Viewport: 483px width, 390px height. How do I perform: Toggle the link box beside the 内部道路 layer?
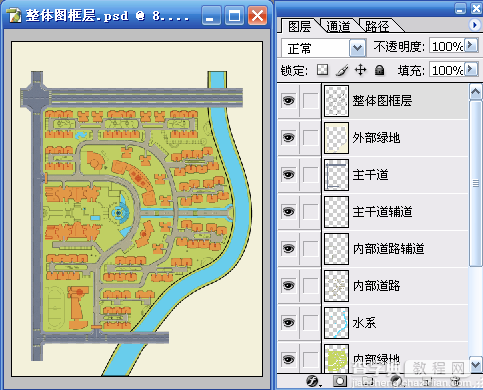point(311,286)
